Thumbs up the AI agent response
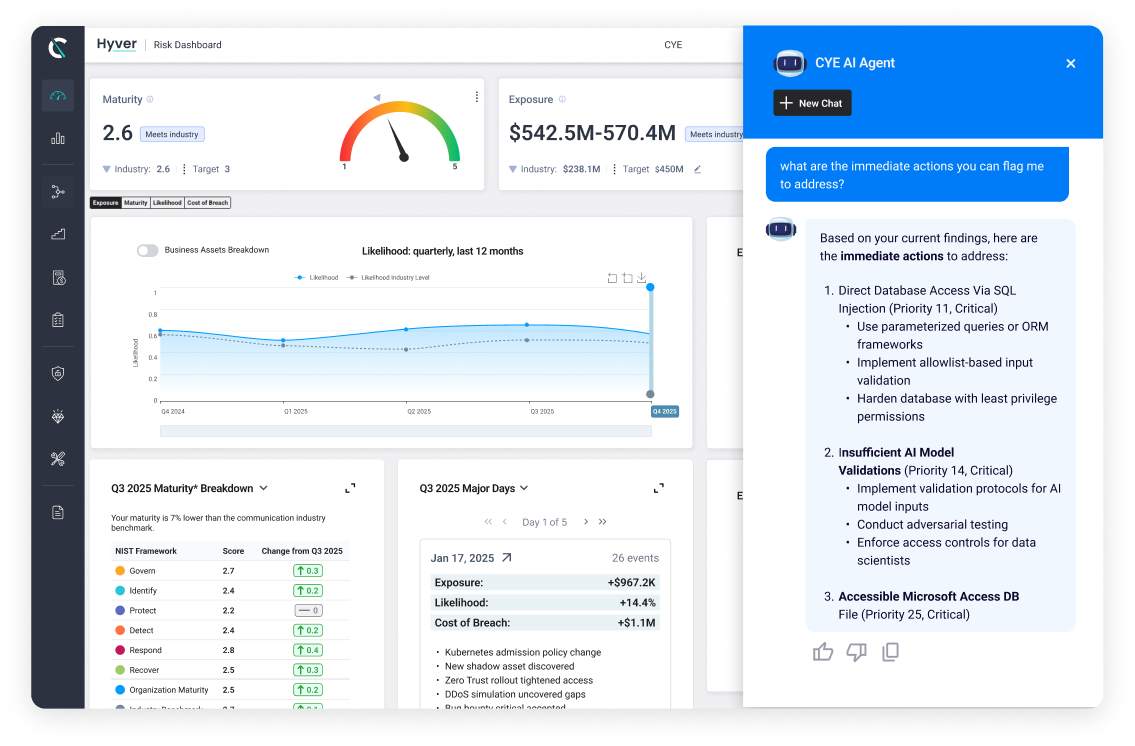 tap(823, 652)
